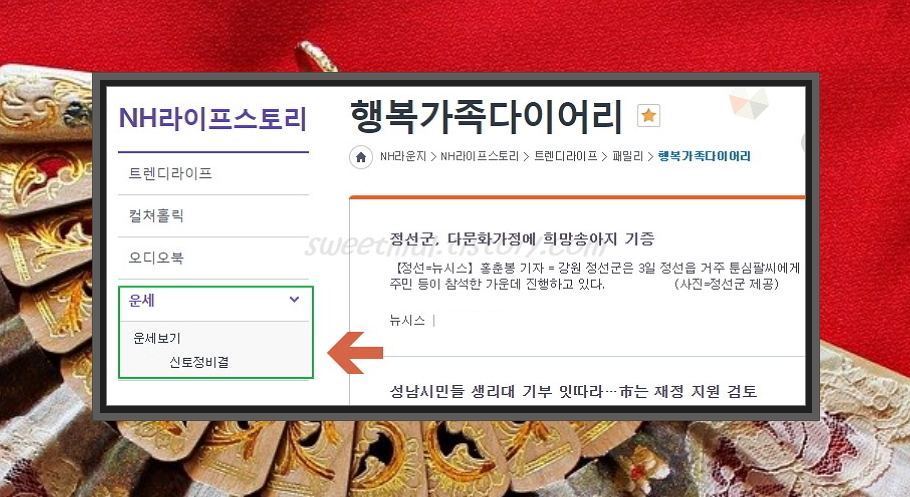Go to 패밀리 breadcrumb link

pos(627,156)
